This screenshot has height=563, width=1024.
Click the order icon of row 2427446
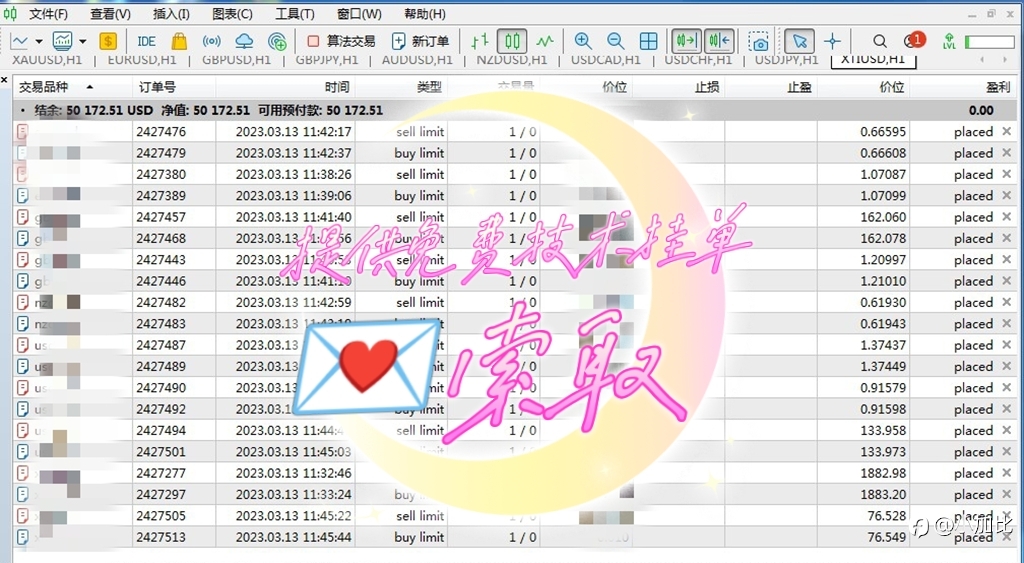coord(23,282)
